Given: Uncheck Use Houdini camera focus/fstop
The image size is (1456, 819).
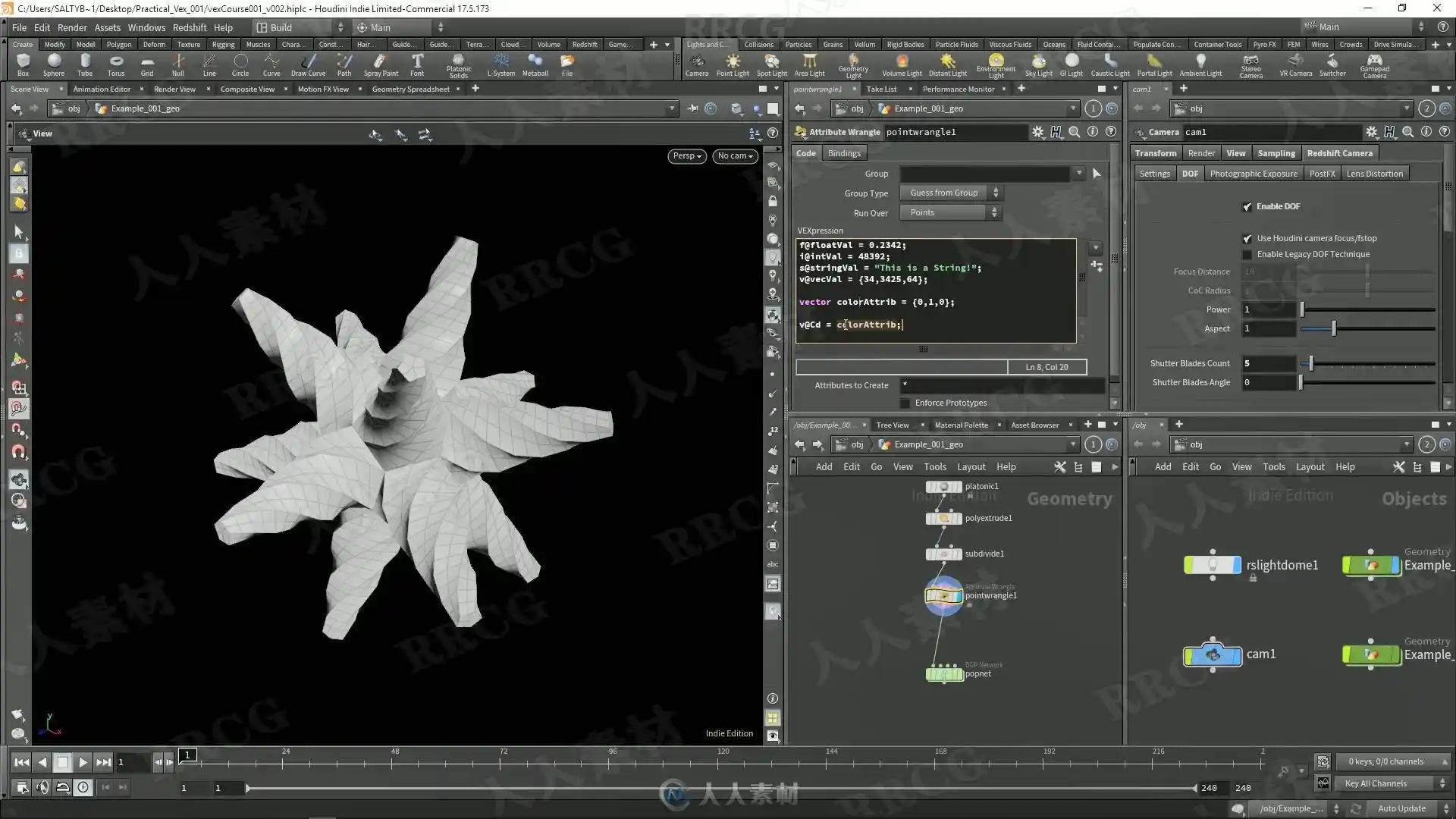Looking at the screenshot, I should coord(1247,238).
